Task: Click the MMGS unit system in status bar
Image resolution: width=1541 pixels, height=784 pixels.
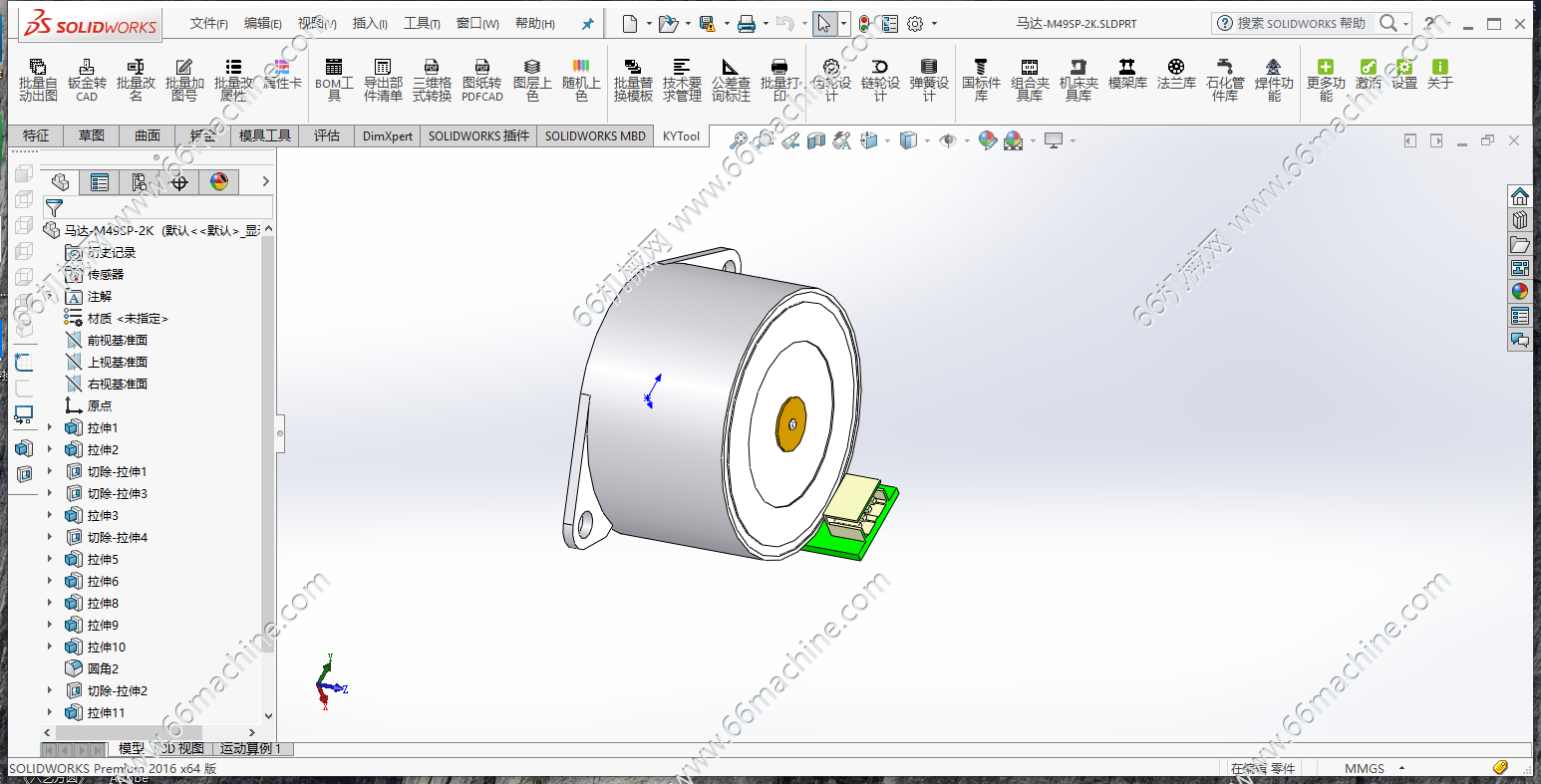Action: (x=1365, y=768)
